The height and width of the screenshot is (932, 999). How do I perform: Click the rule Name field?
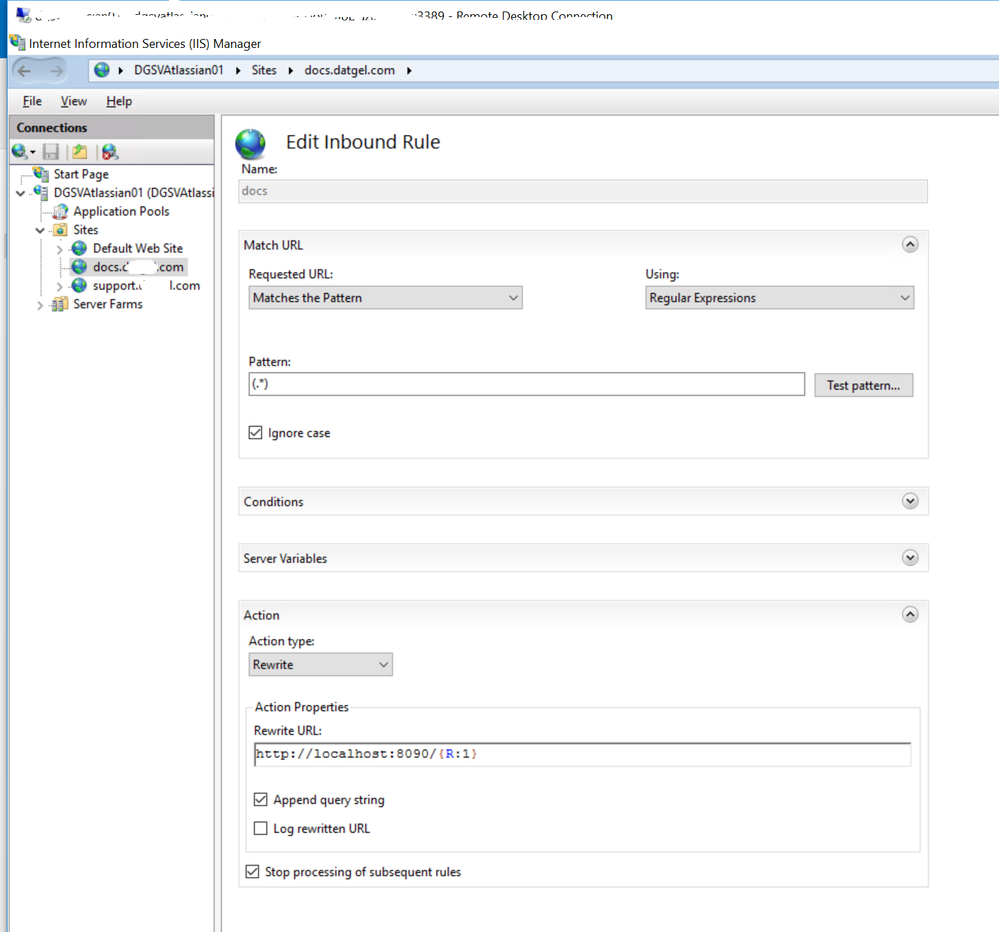[x=582, y=191]
